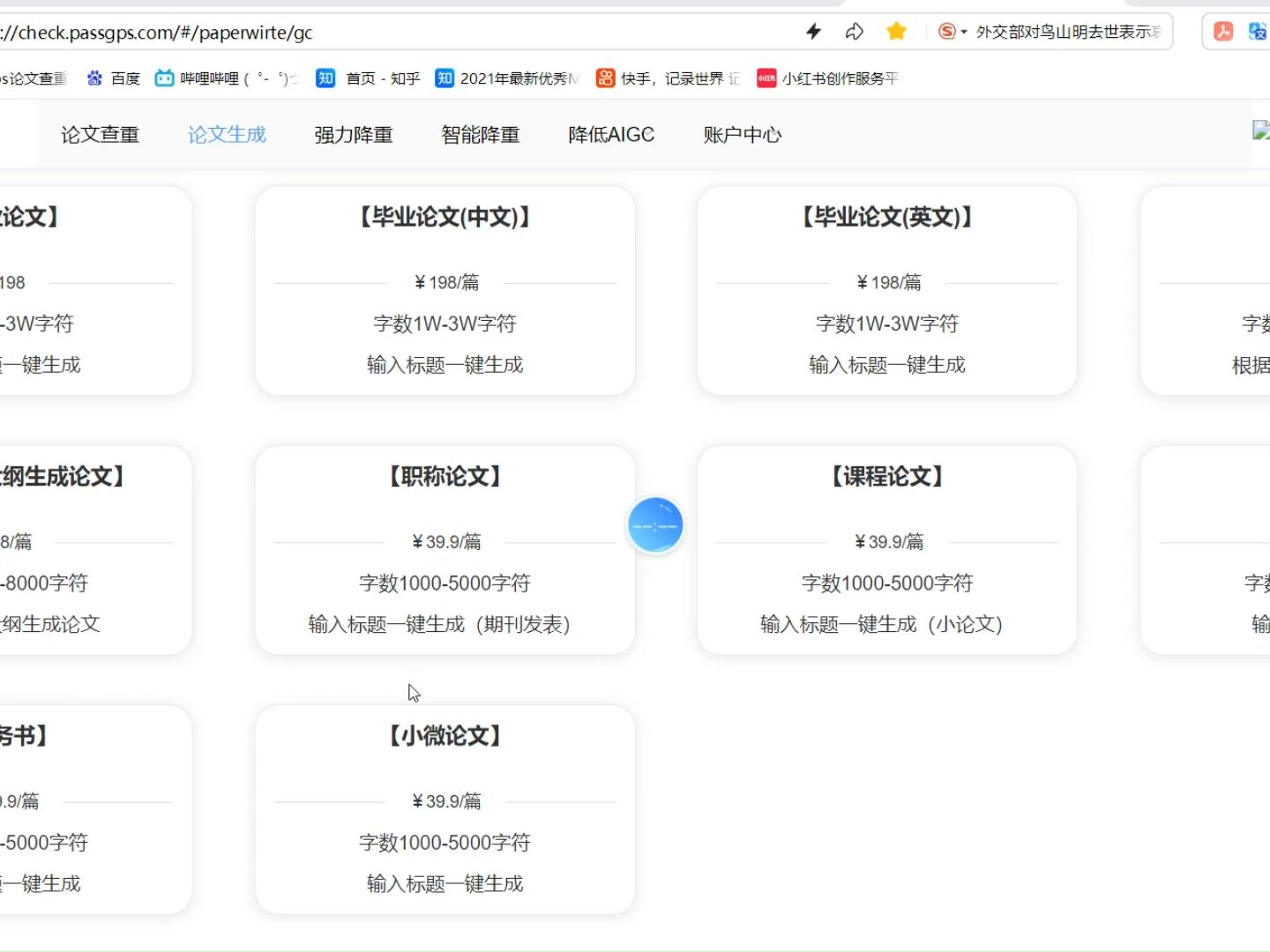Click 字数1W-3W字符 in 毕业论文(英文) card
This screenshot has width=1270, height=952.
click(x=887, y=324)
